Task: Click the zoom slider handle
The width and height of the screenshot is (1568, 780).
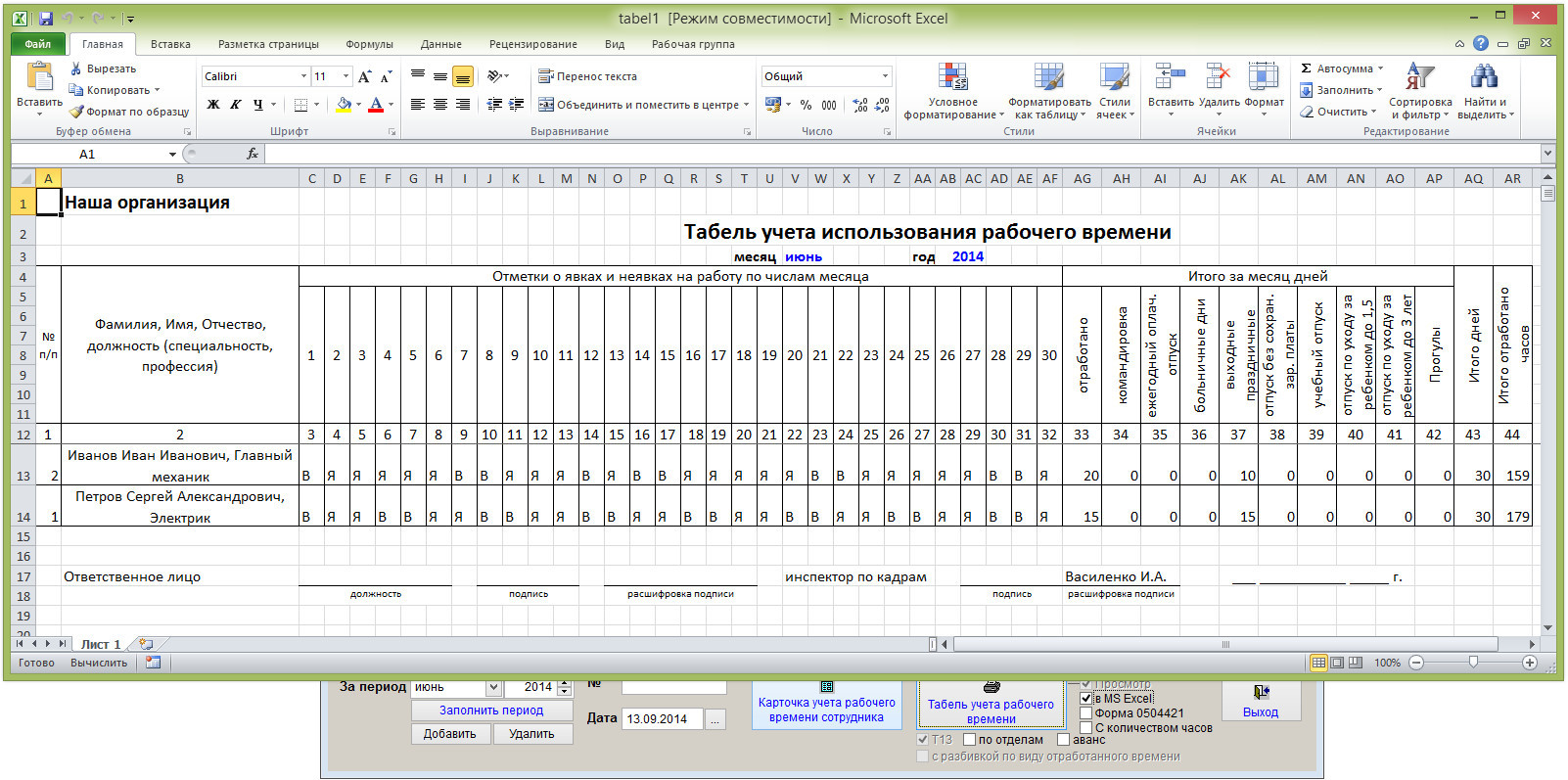Action: [1473, 663]
